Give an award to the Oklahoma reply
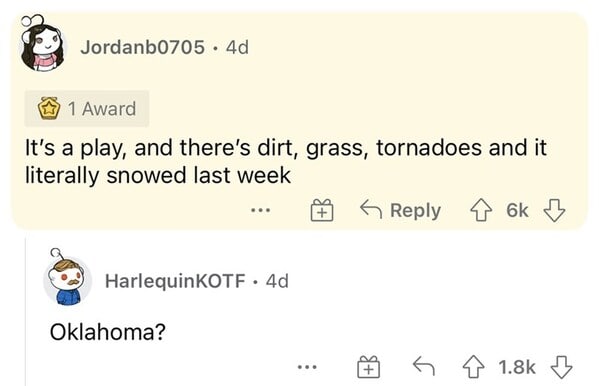 click(x=368, y=367)
